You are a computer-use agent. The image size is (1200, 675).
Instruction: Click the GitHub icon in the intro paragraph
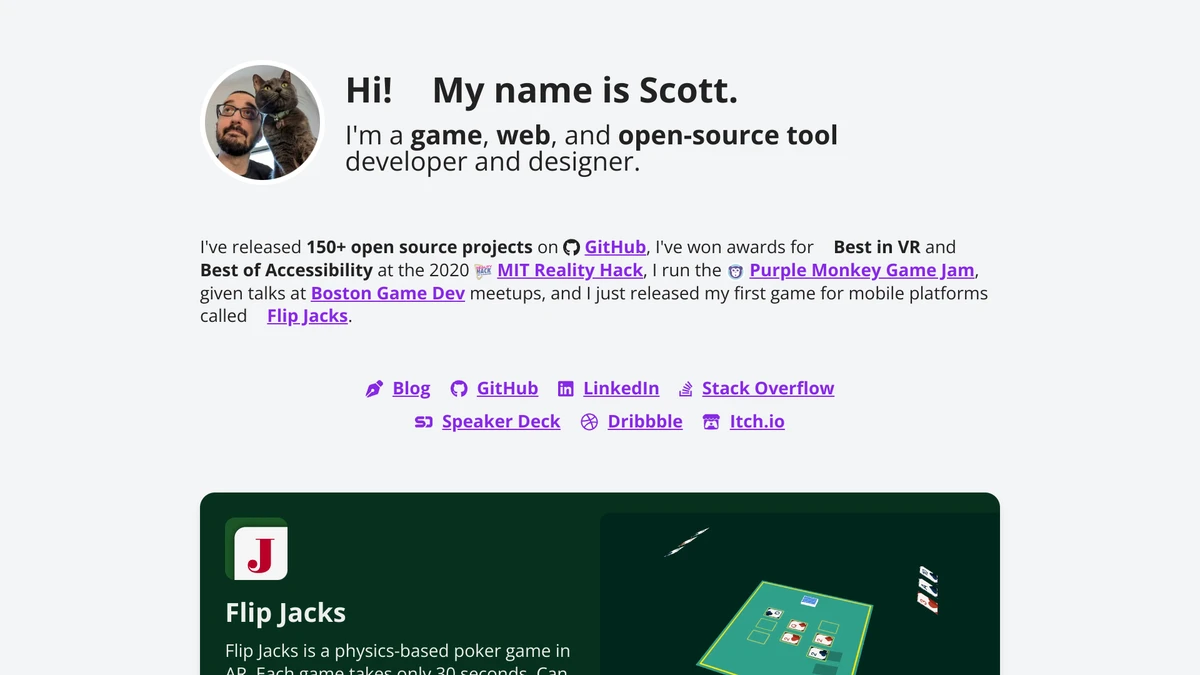[x=572, y=247]
